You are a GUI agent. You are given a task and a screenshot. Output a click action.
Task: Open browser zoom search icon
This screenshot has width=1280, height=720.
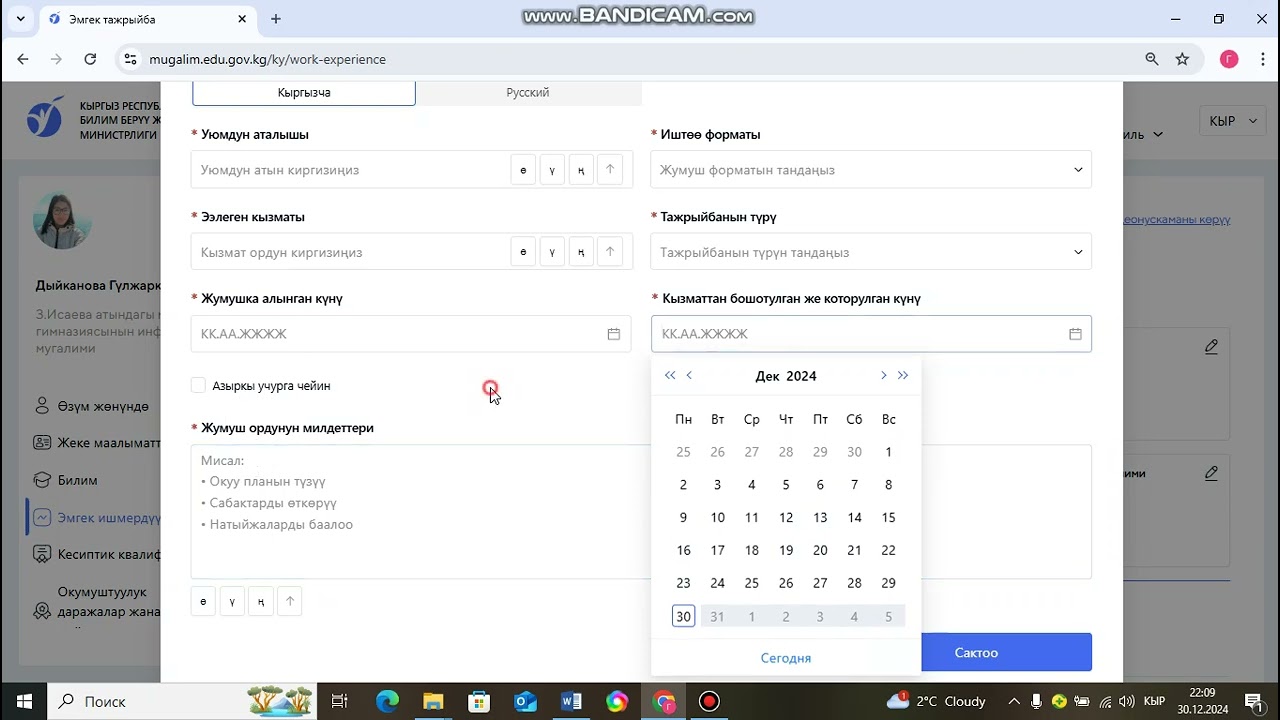tap(1152, 59)
